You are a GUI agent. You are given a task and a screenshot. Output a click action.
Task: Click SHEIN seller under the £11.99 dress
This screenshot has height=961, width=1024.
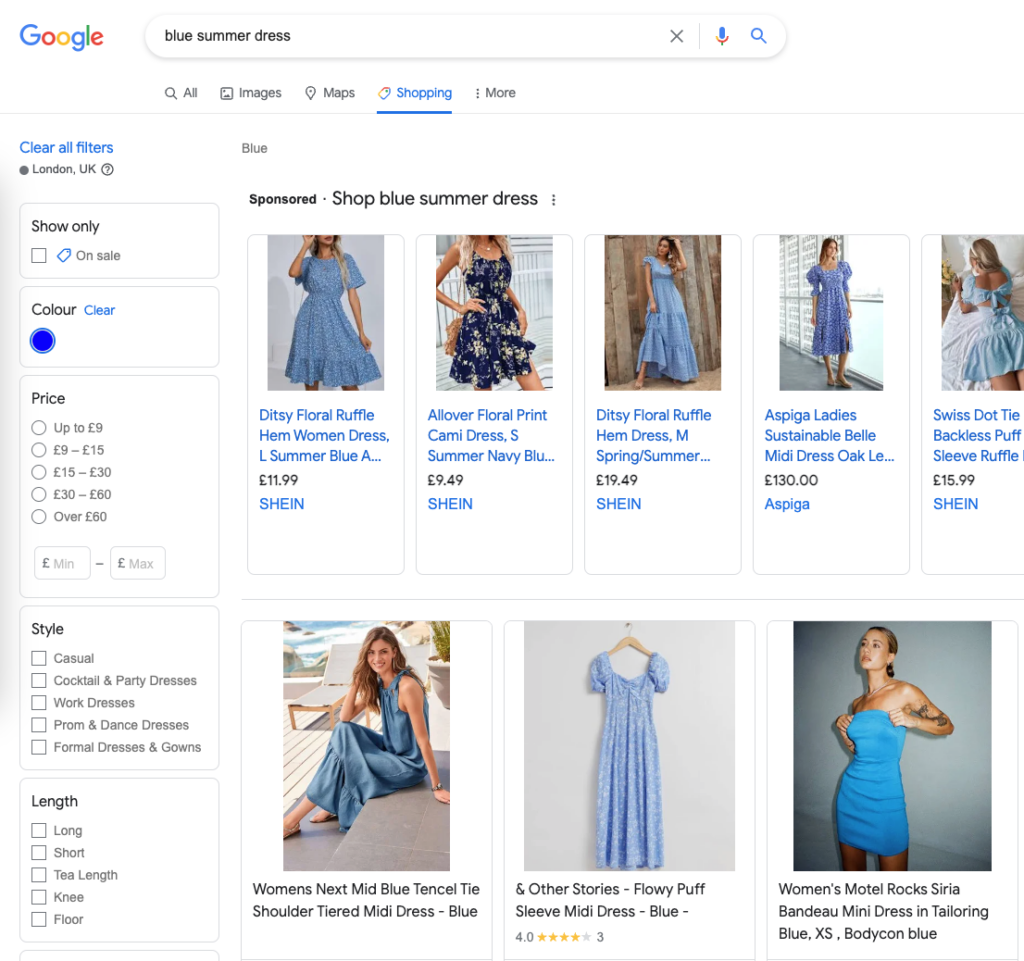point(281,504)
